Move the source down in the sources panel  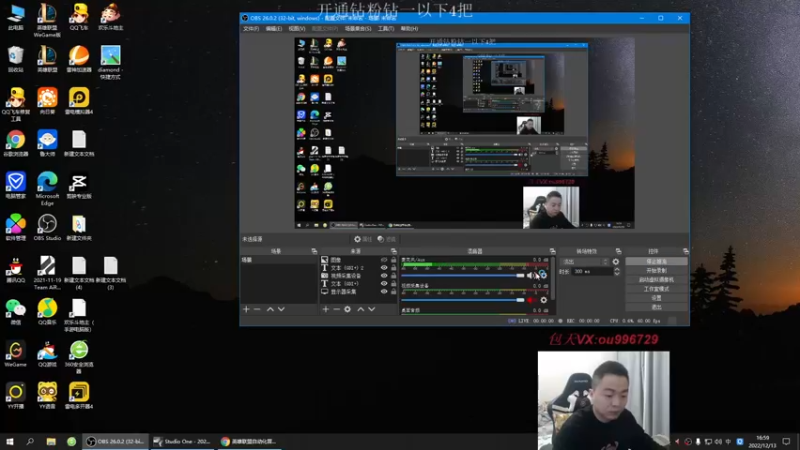click(371, 309)
